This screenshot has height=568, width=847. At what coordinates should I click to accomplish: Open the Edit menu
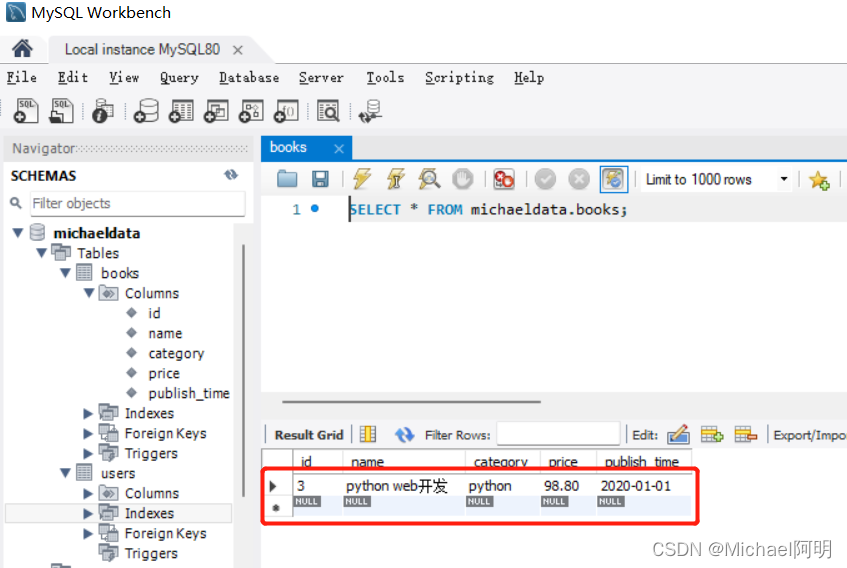click(73, 77)
